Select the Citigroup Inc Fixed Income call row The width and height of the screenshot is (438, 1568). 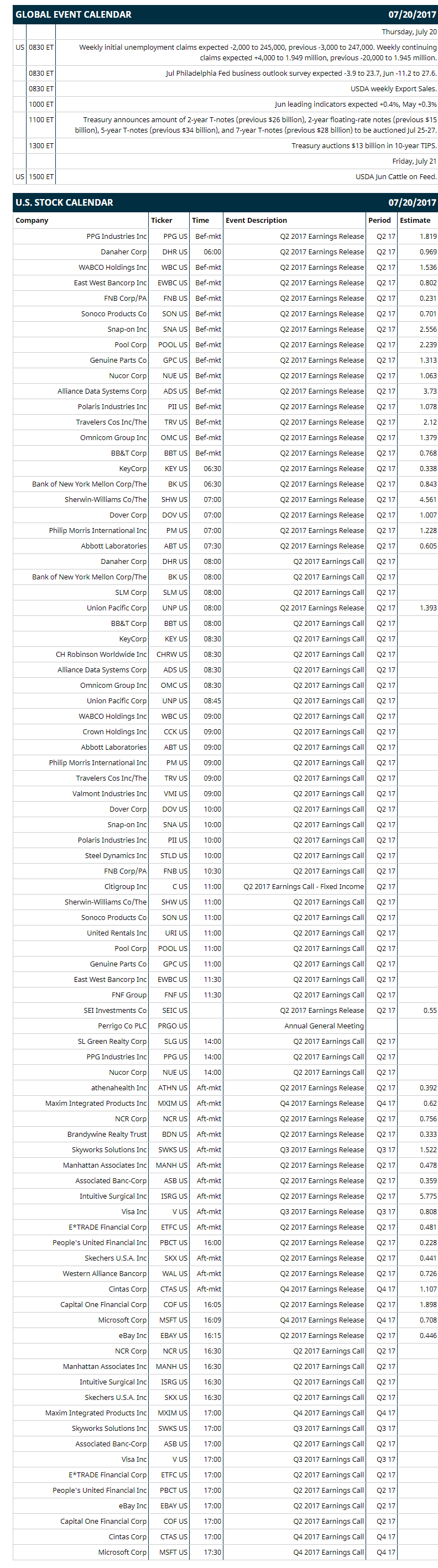pos(225,887)
